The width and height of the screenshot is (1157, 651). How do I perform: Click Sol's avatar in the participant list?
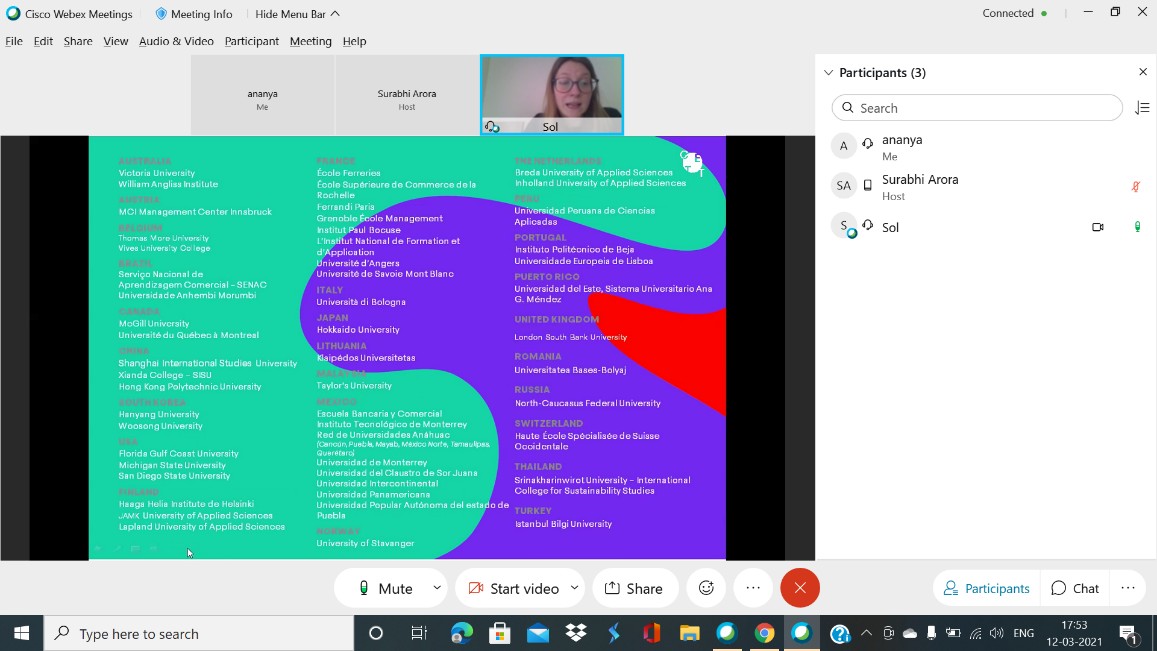(843, 226)
